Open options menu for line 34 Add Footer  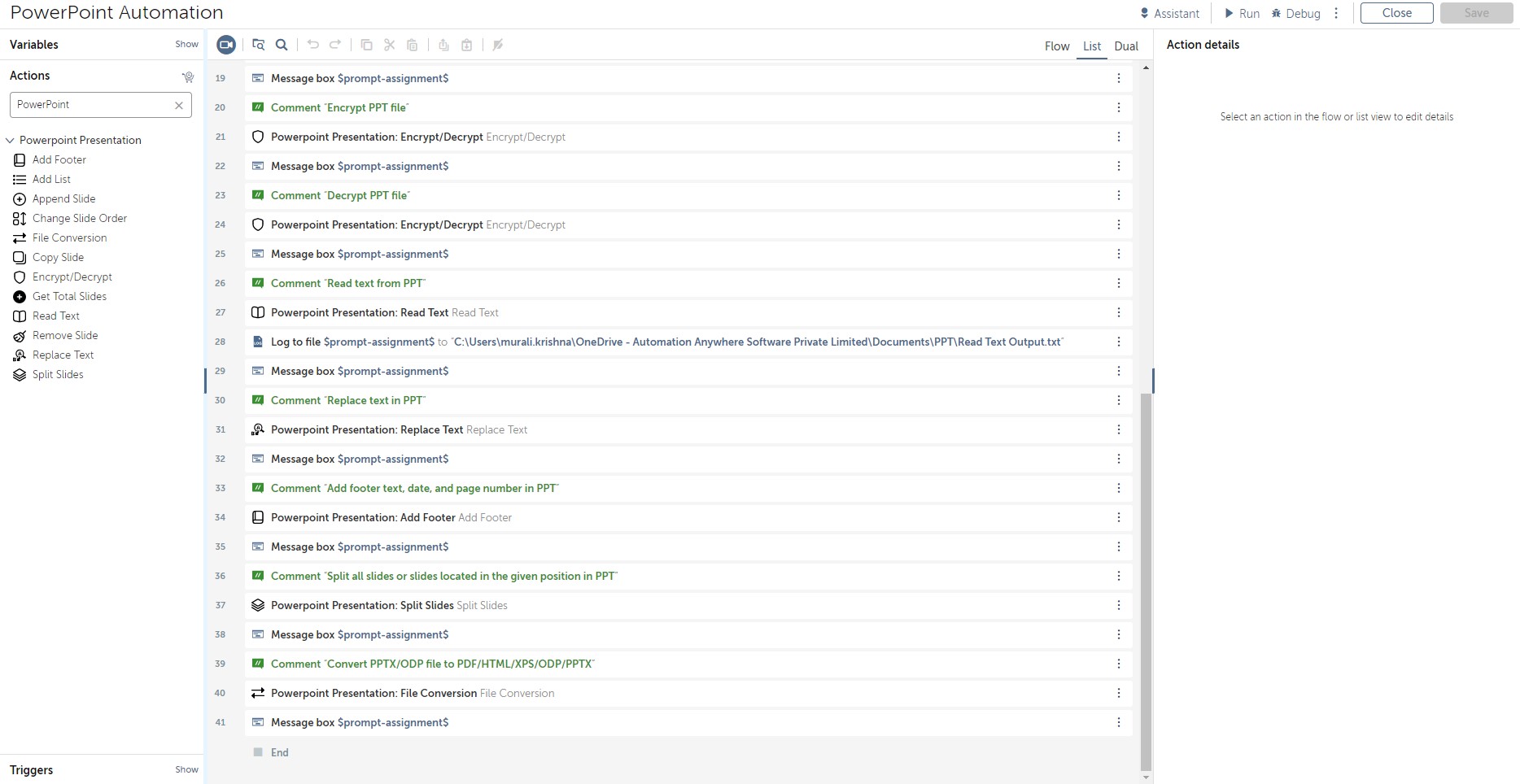click(1119, 518)
